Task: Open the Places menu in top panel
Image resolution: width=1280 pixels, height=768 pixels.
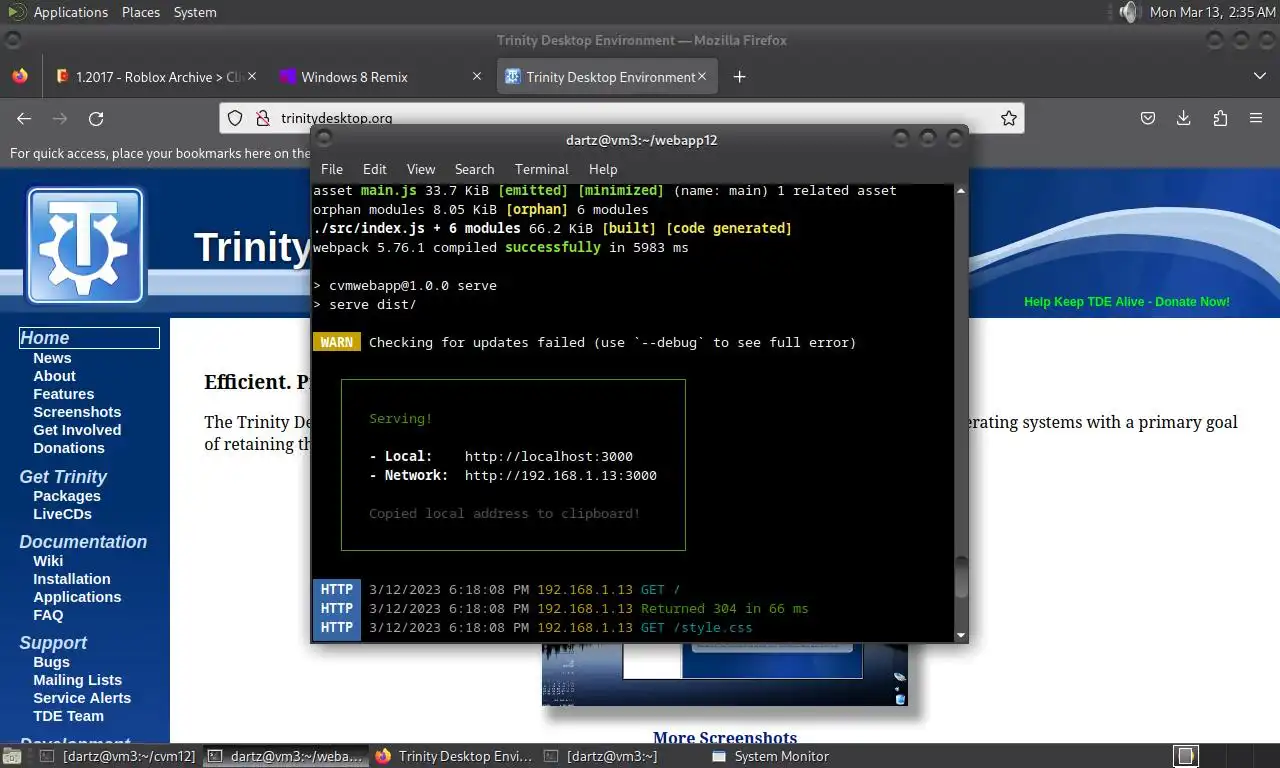Action: tap(141, 12)
